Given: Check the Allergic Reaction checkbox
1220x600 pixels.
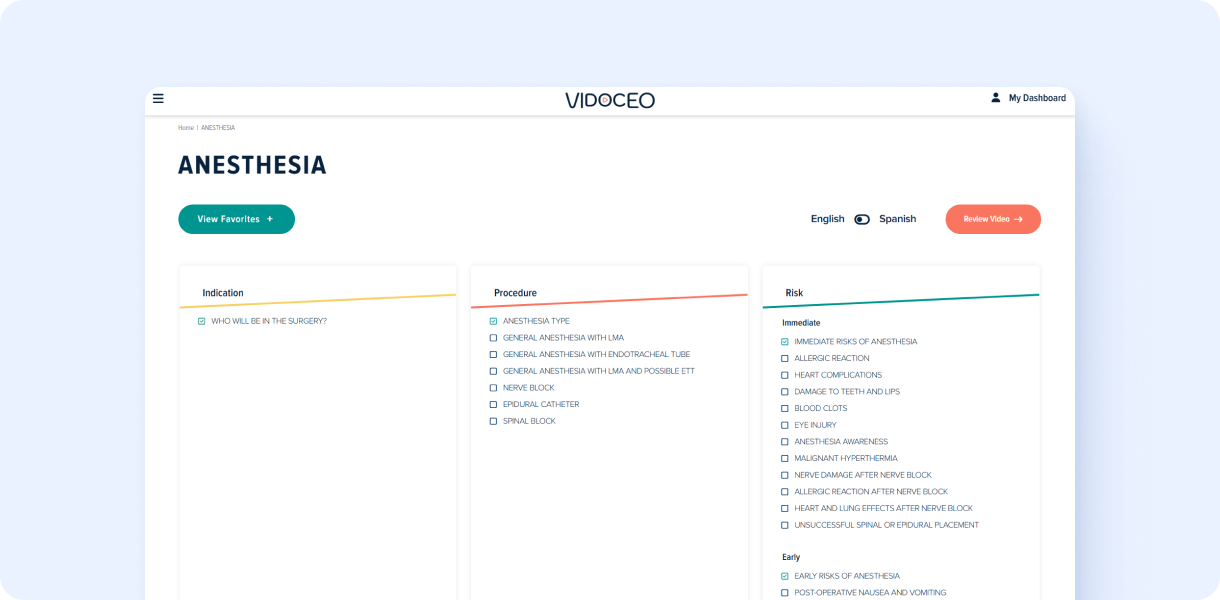Looking at the screenshot, I should (x=785, y=358).
